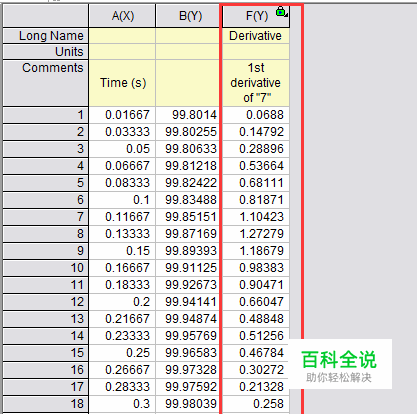Screen dimensions: 417x414
Task: Click cell with value 99.82422
Action: (189, 183)
